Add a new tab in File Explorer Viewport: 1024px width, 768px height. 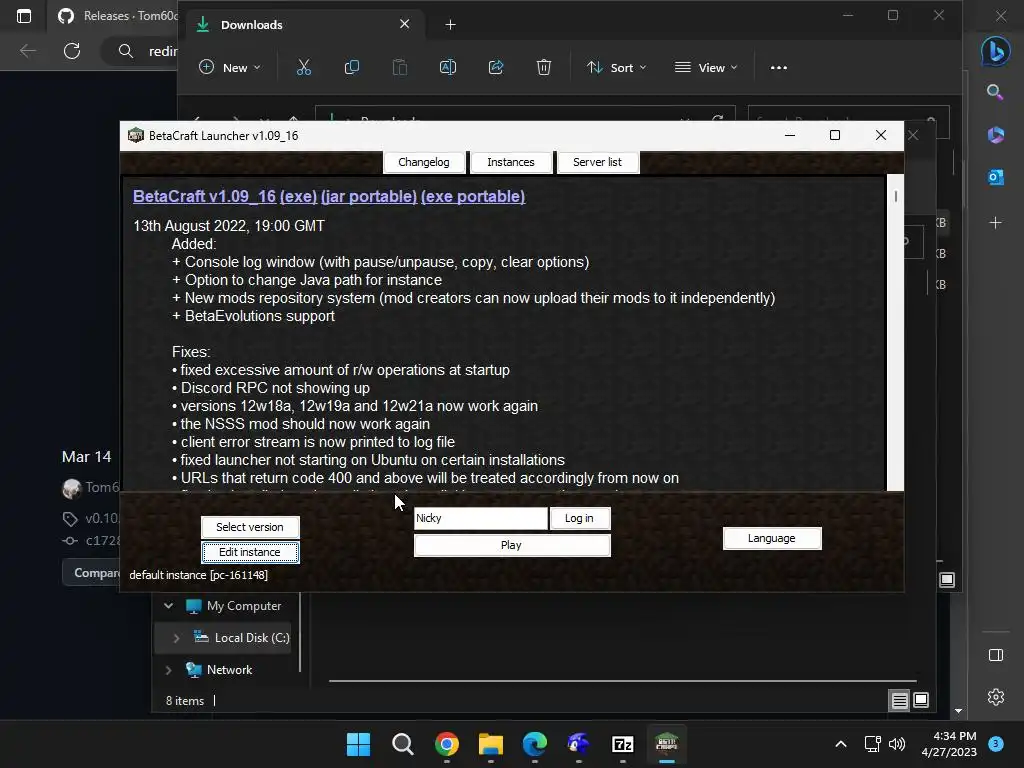pyautogui.click(x=450, y=25)
